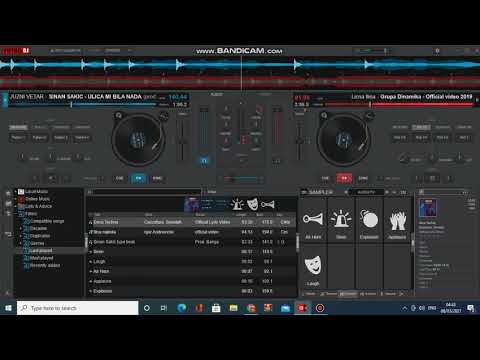The width and height of the screenshot is (480, 360).
Task: Click left deck CUE button
Action: click(119, 178)
